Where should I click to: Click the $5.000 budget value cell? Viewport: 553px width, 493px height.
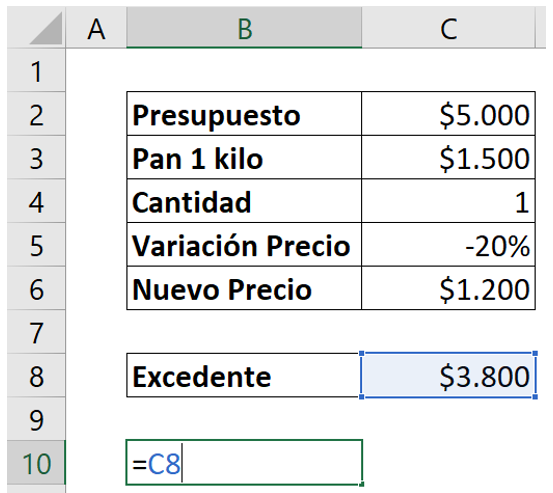[x=448, y=114]
